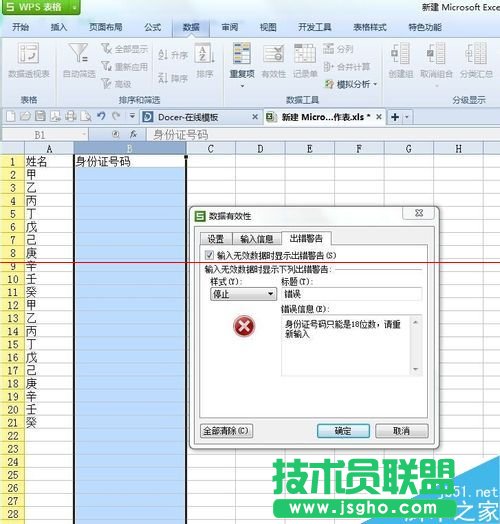Click the Duplicates (重复项) icon

242,53
